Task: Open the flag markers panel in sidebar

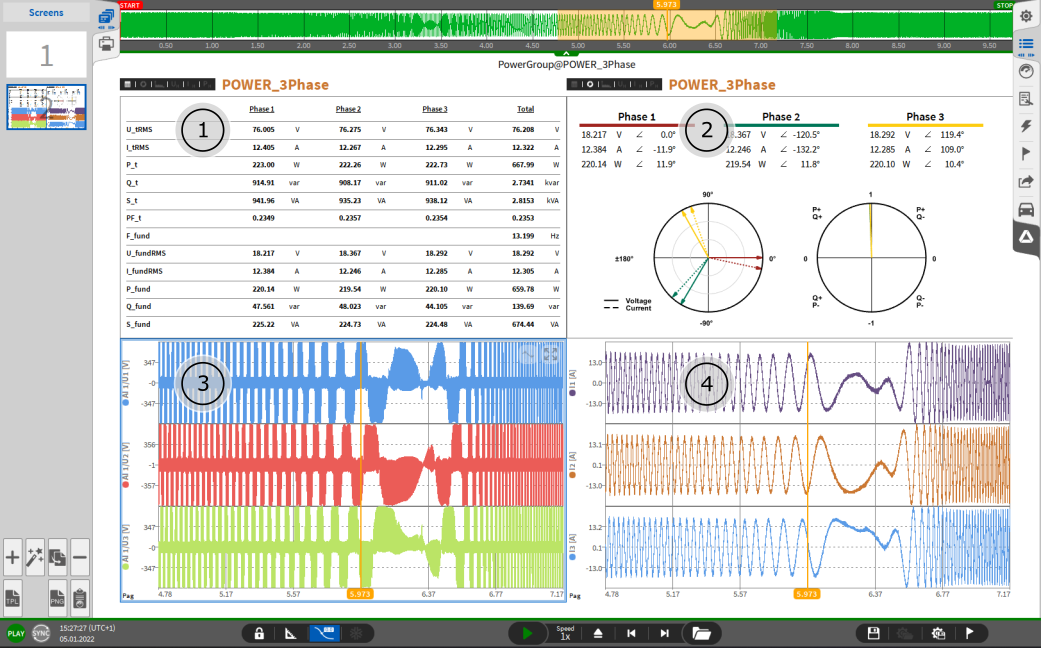Action: [1026, 153]
